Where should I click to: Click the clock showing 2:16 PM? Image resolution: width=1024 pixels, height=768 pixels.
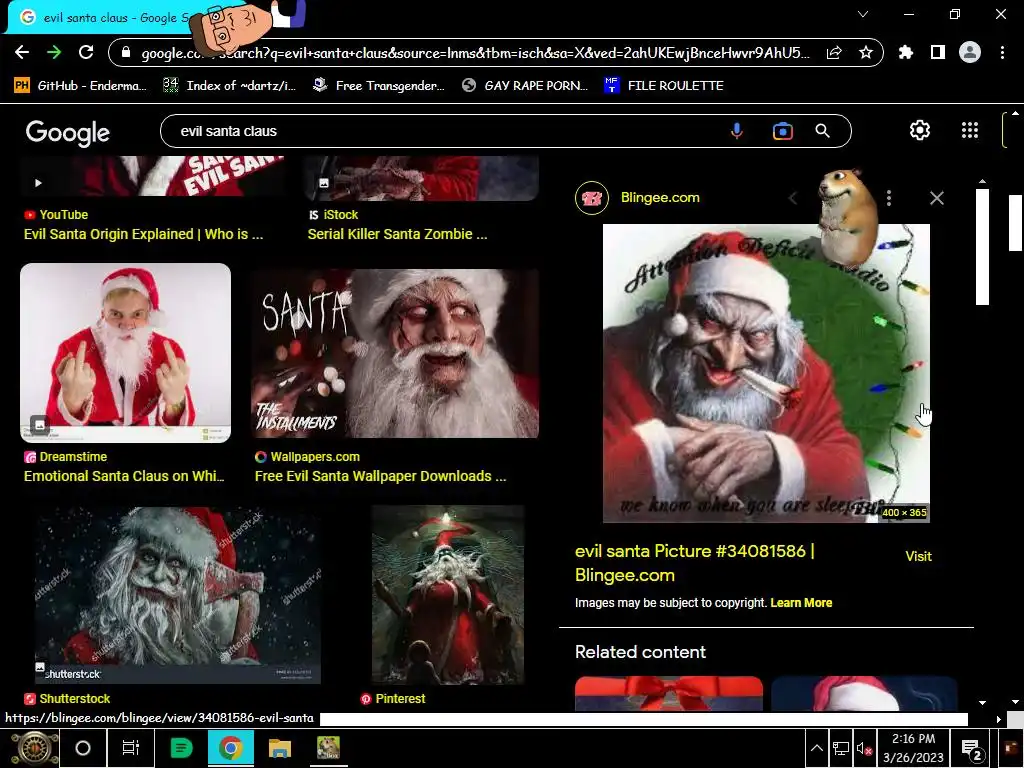[x=913, y=748]
